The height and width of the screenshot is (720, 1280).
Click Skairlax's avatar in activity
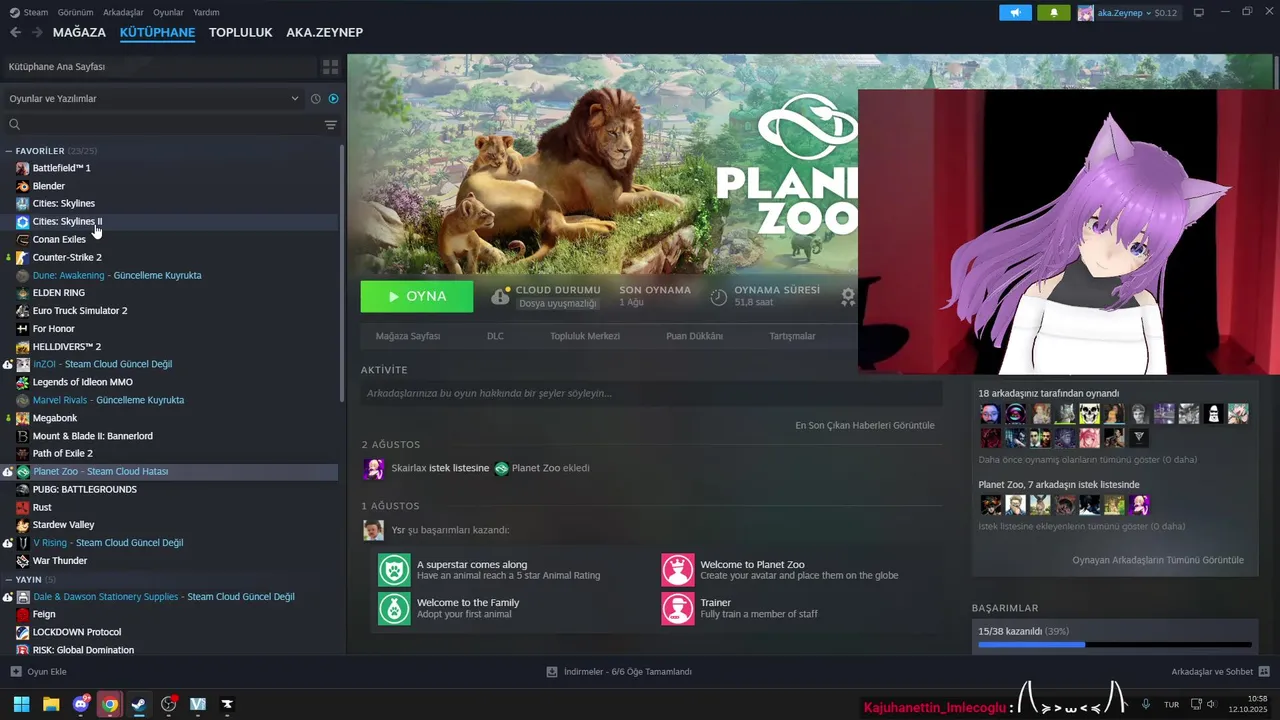[x=374, y=469]
